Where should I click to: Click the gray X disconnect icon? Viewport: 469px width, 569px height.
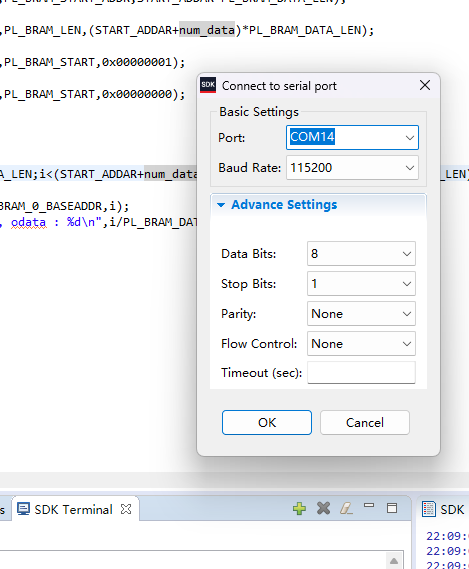pyautogui.click(x=323, y=508)
